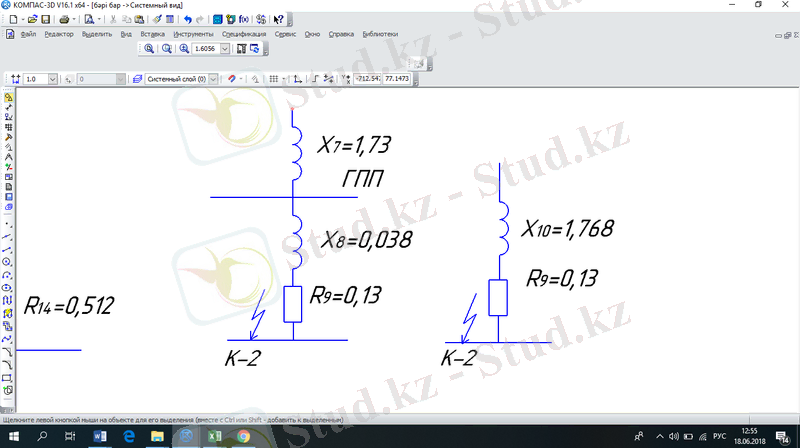
Task: Click the Open file folder icon
Action: (x=32, y=19)
